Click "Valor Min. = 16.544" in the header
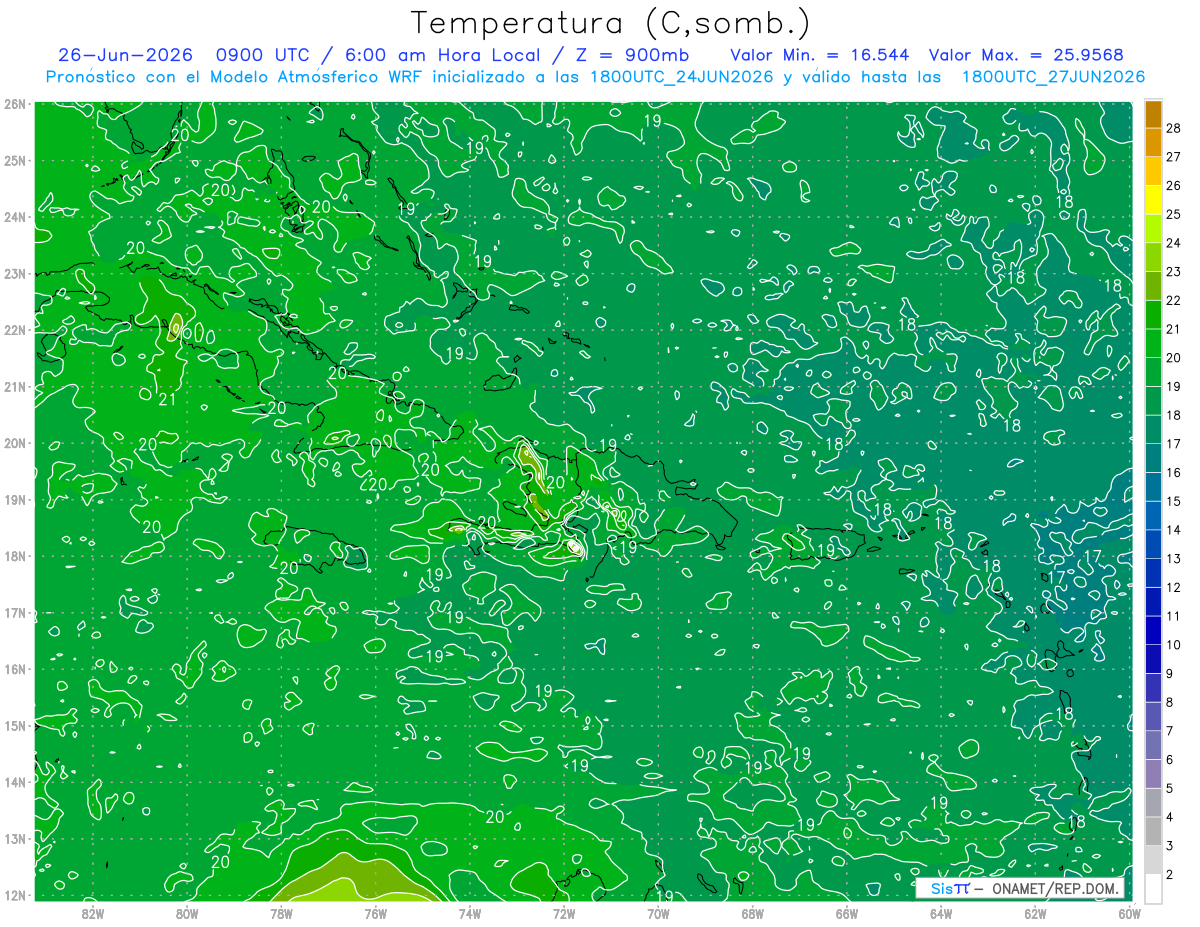The height and width of the screenshot is (927, 1200). (820, 55)
